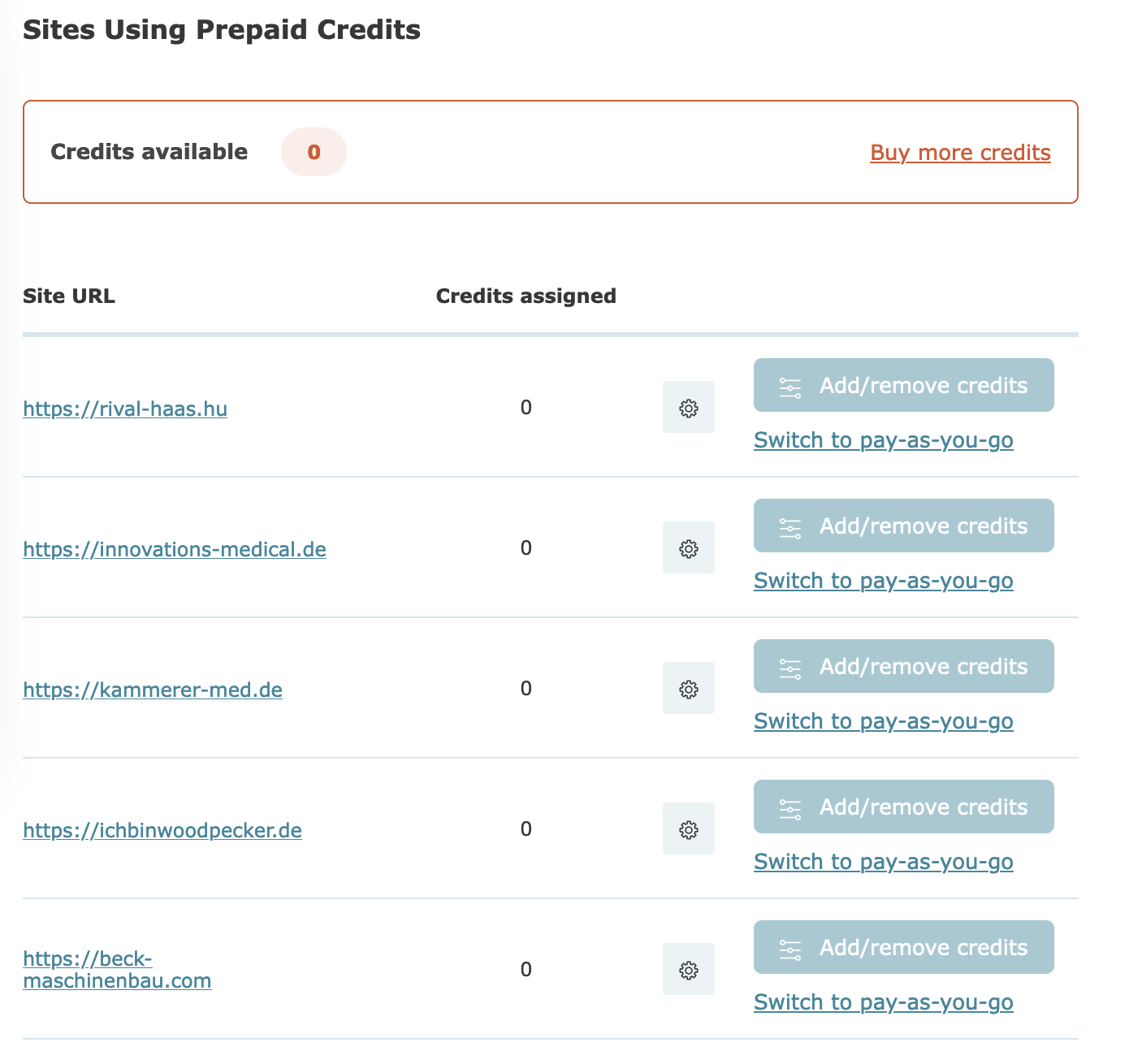Switch beck-maschinenbau.com to pay-as-you-go

(x=883, y=1002)
